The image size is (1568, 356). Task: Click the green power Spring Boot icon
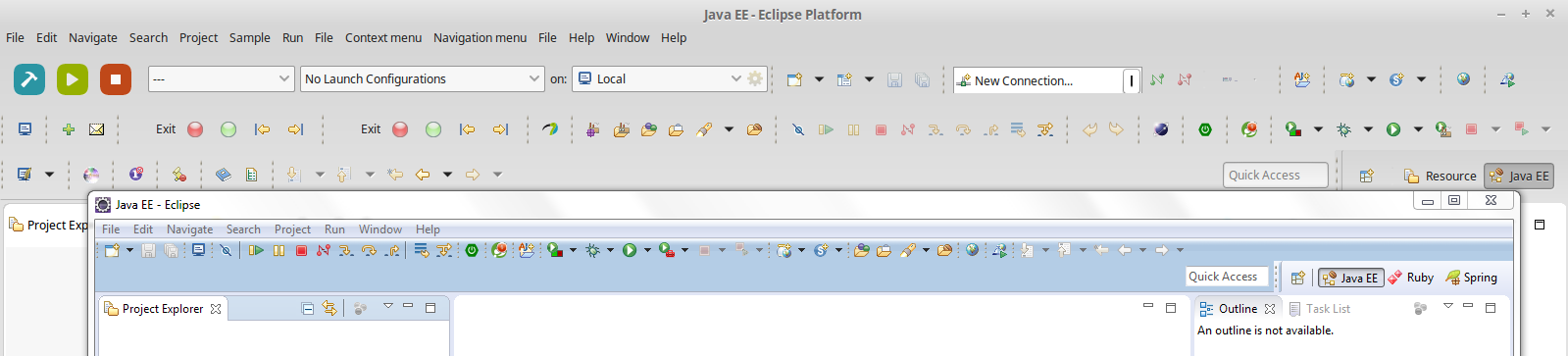(x=1205, y=129)
